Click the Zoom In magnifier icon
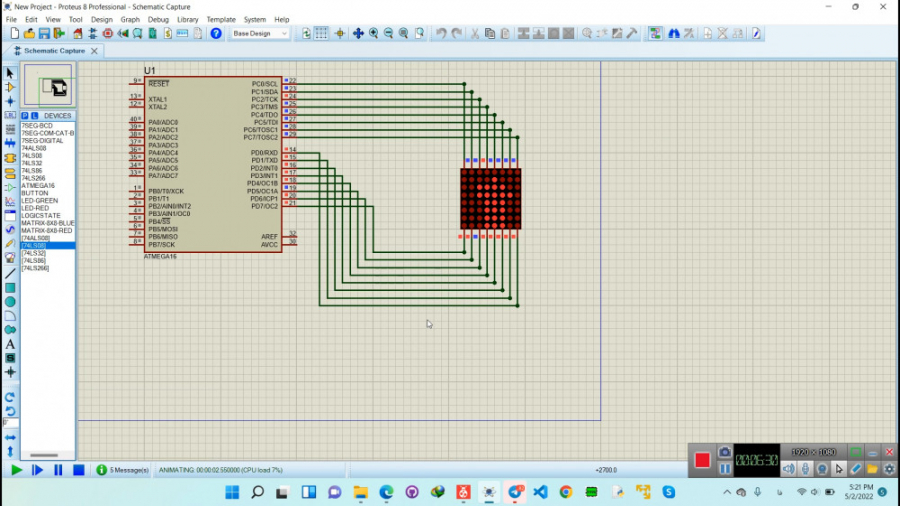900x506 pixels. [374, 33]
